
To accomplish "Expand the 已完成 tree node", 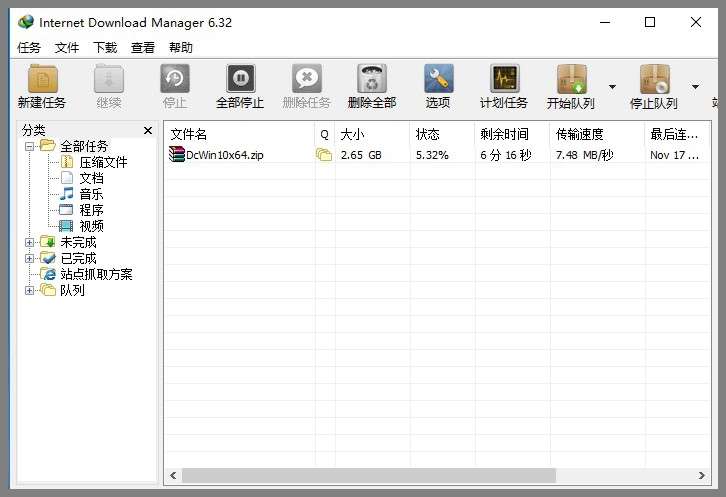I will pyautogui.click(x=30, y=258).
